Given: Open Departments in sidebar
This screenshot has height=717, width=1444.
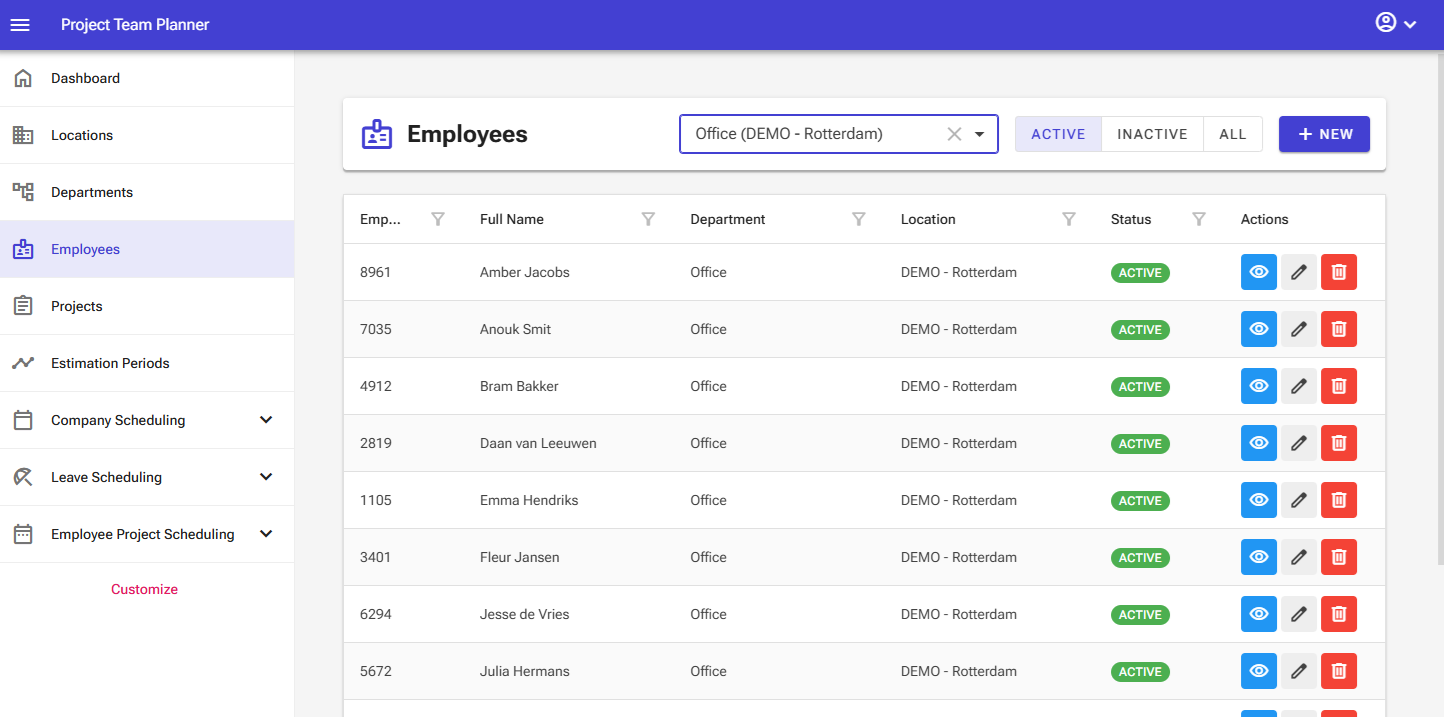Looking at the screenshot, I should pos(147,192).
